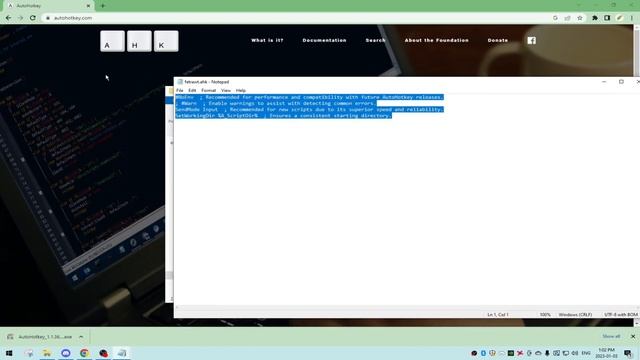The height and width of the screenshot is (360, 640).
Task: Click Show all downloads
Action: [x=611, y=336]
